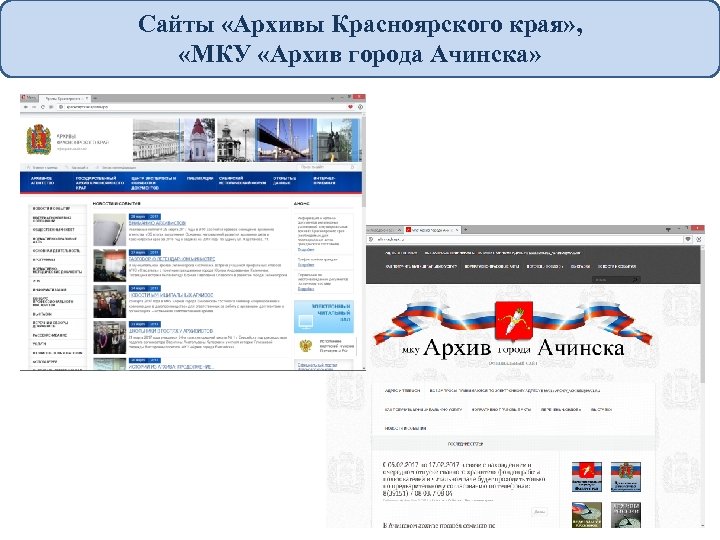Open Школьники в гостях у архивистов news headline
The height and width of the screenshot is (540, 720).
(x=171, y=331)
